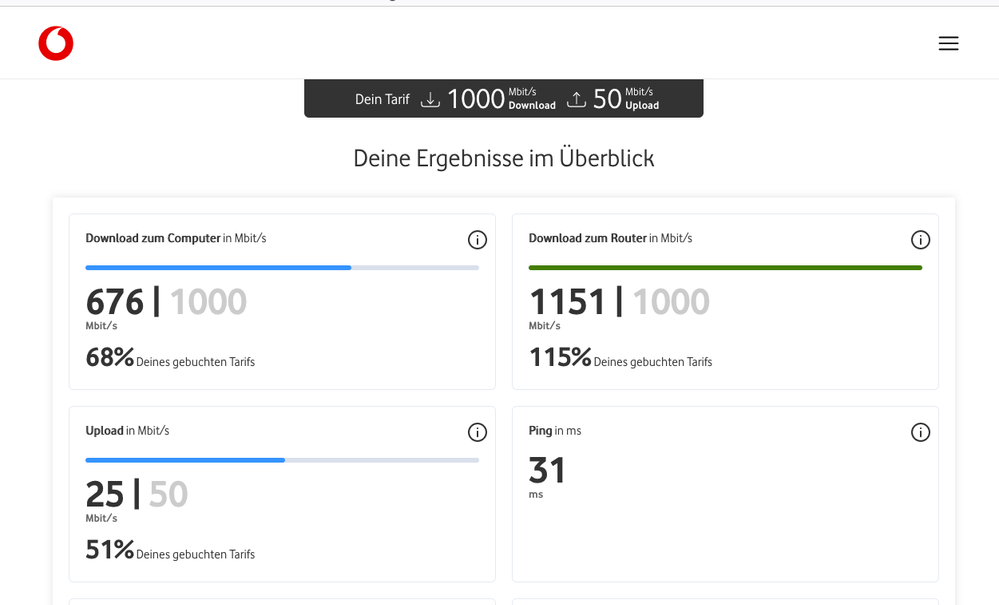
Task: Click the Vodafone logo
Action: [56, 44]
